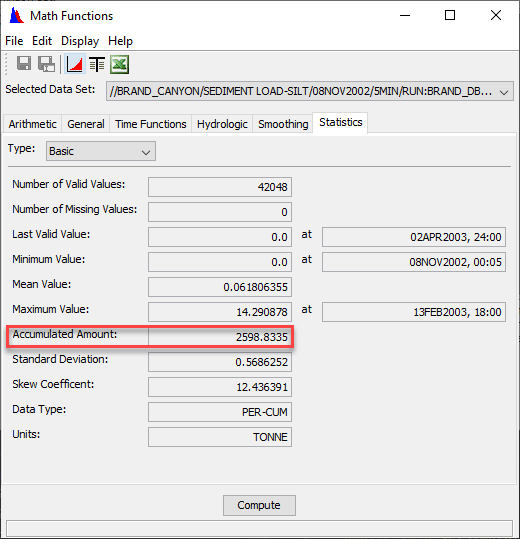Expand the Type Basic combo box
The height and width of the screenshot is (539, 520).
(101, 151)
